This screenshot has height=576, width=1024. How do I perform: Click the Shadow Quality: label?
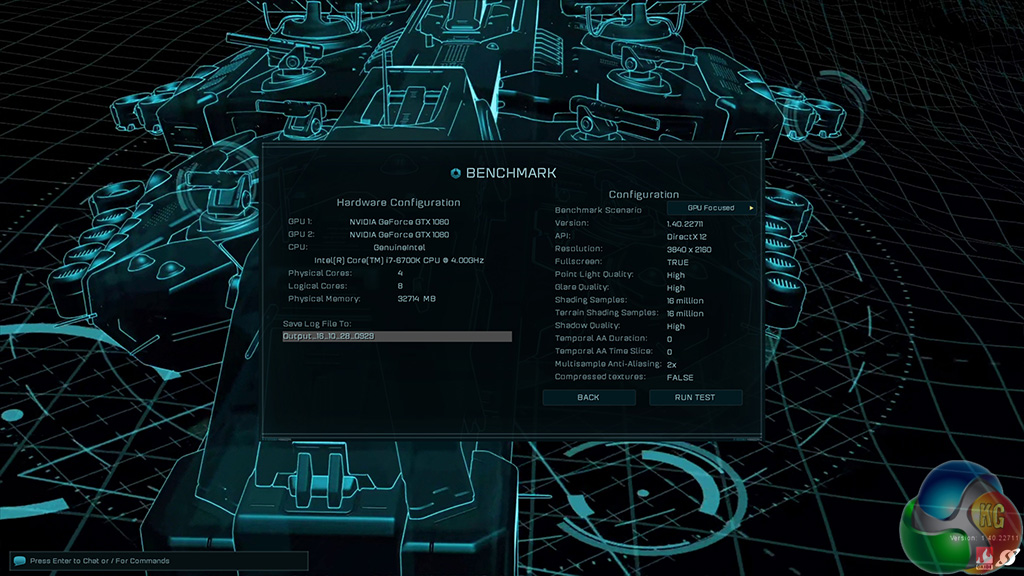[587, 325]
